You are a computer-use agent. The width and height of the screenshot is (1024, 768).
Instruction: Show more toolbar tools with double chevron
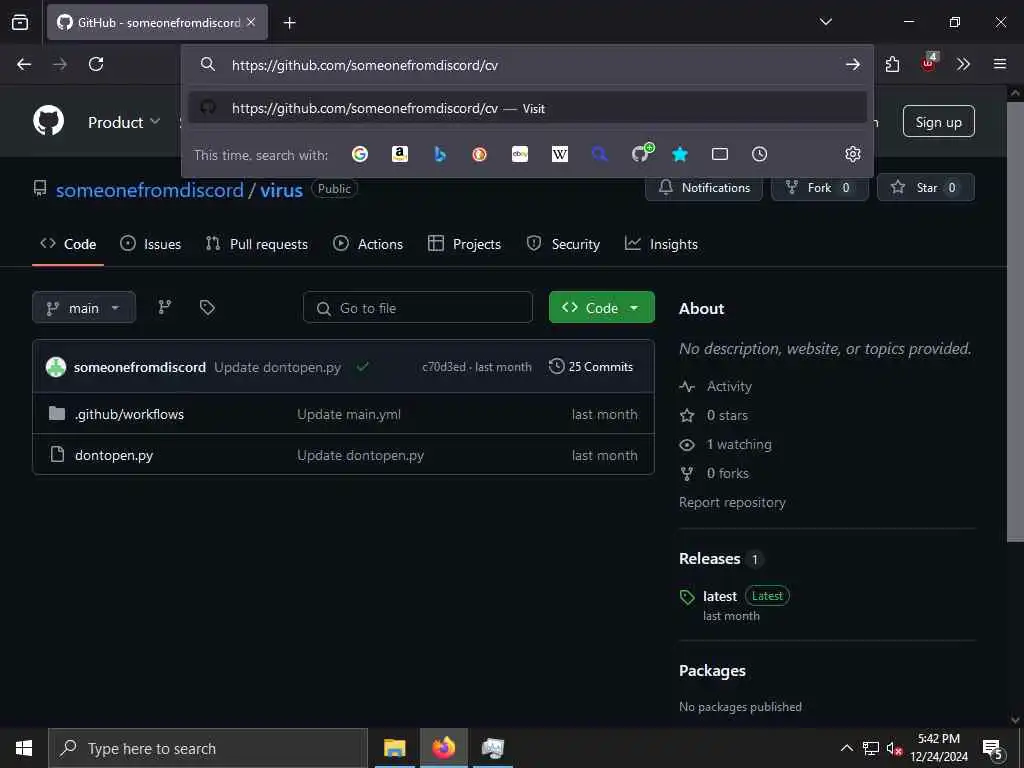click(x=963, y=64)
